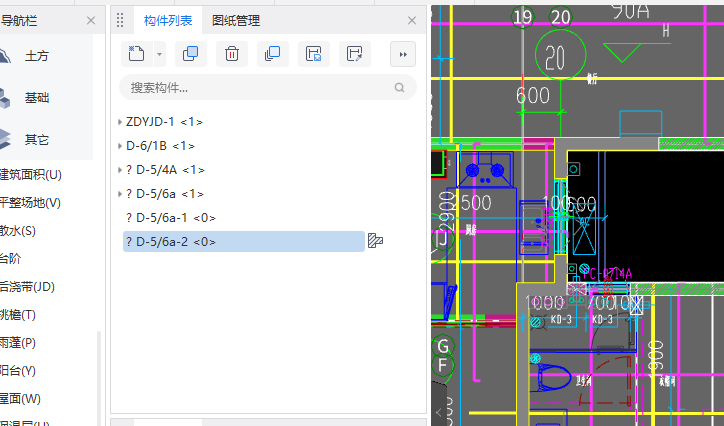The height and width of the screenshot is (426, 724).
Task: Switch to the 图纸管理 tab
Action: [x=236, y=21]
